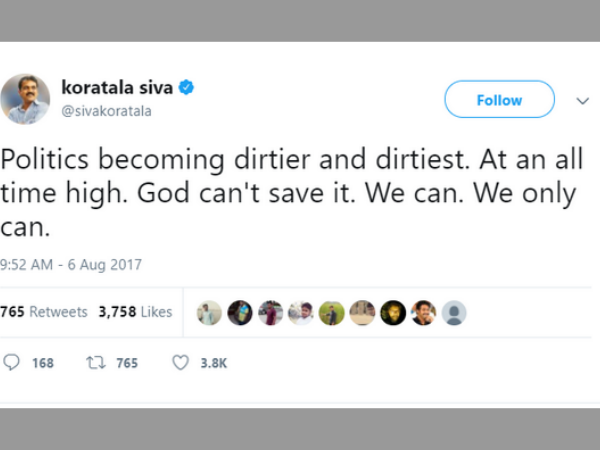View the 3,758 Likes list

(135, 312)
